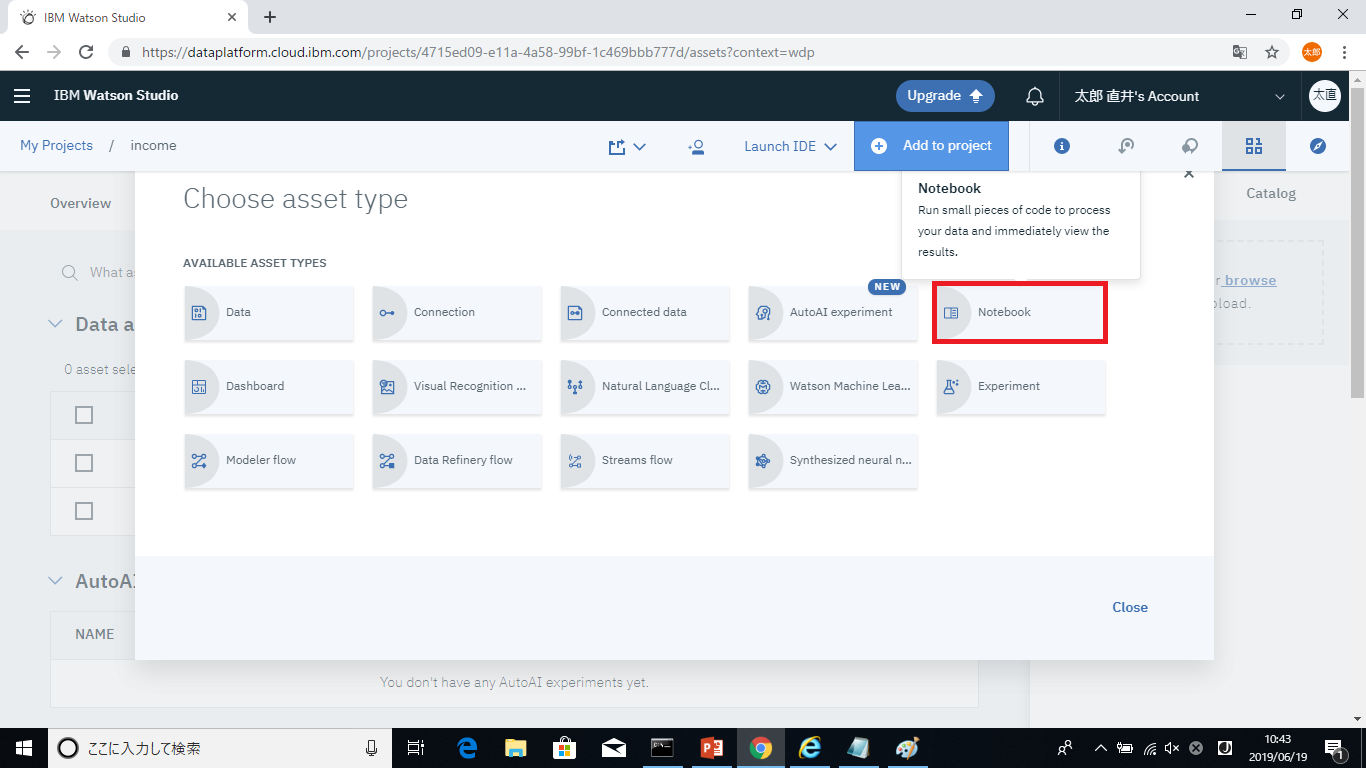The height and width of the screenshot is (768, 1366).
Task: Open the notifications bell icon
Action: pyautogui.click(x=1035, y=96)
